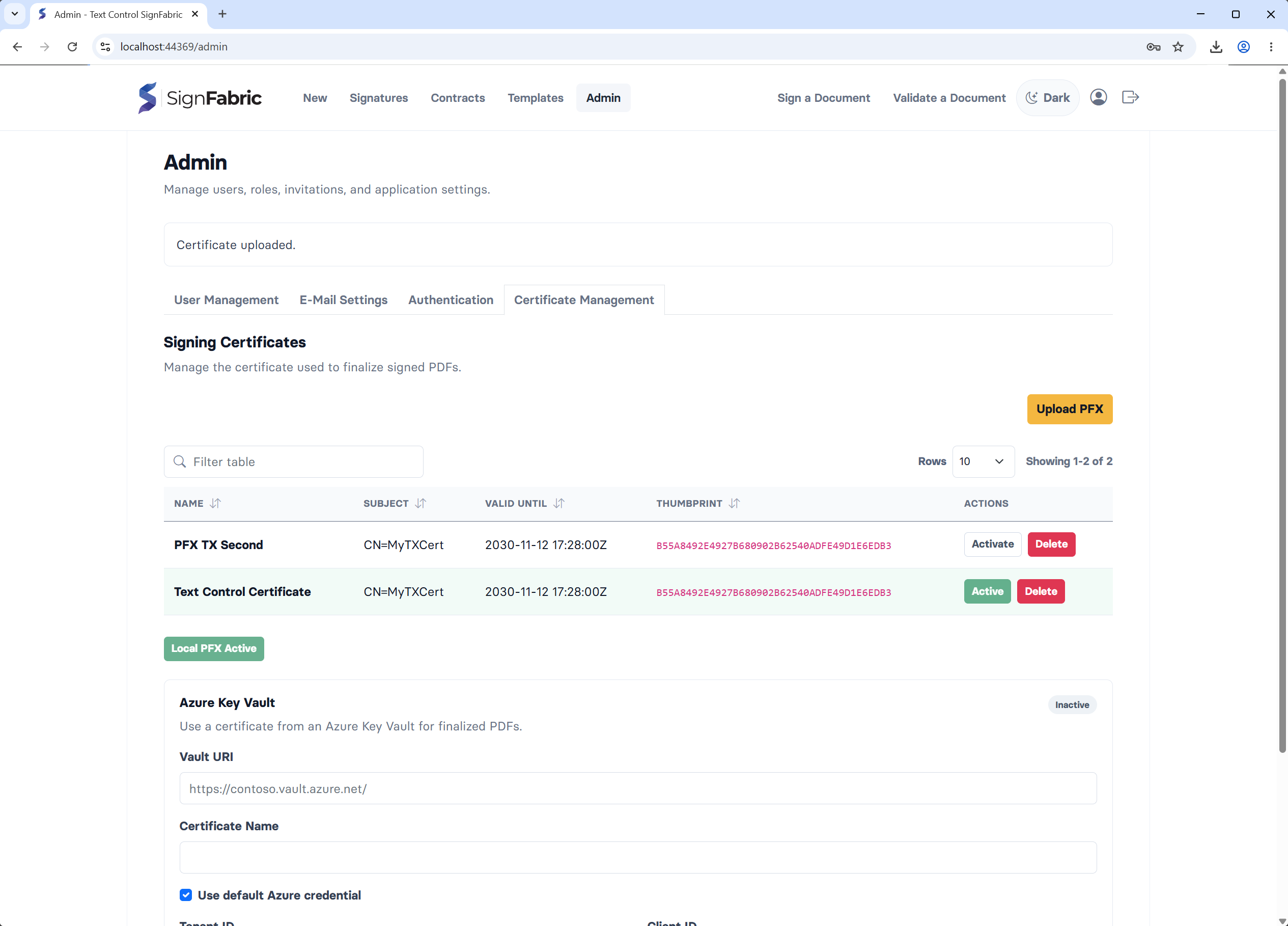This screenshot has height=926, width=1288.
Task: Click the PFX TX Second name cell
Action: (x=218, y=545)
